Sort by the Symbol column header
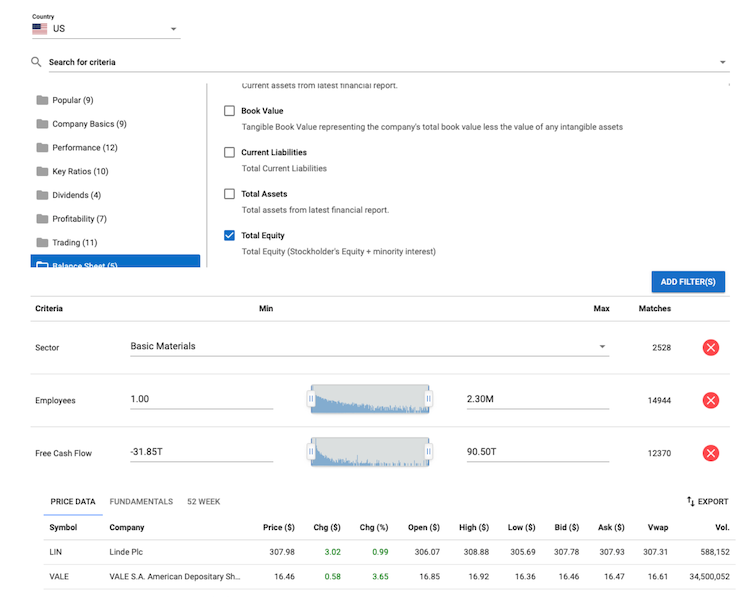 coord(63,527)
